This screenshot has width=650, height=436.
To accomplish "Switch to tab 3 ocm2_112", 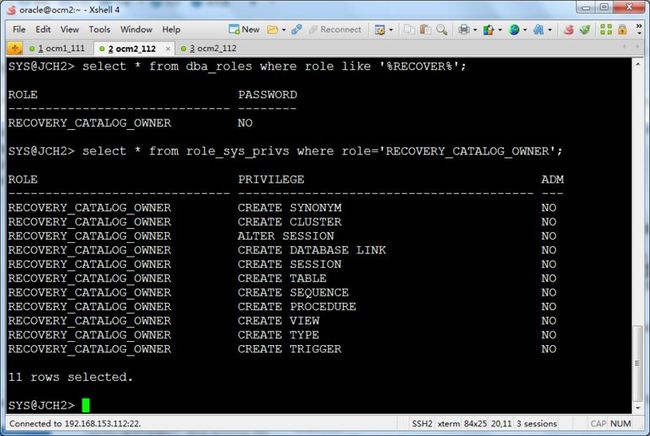I will 210,48.
